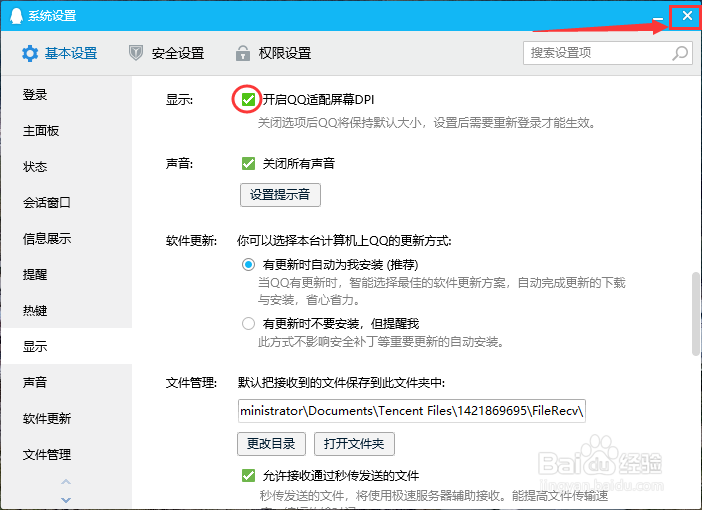Image resolution: width=702 pixels, height=510 pixels.
Task: Click the gear icon beside 基本设置
Action: click(30, 53)
